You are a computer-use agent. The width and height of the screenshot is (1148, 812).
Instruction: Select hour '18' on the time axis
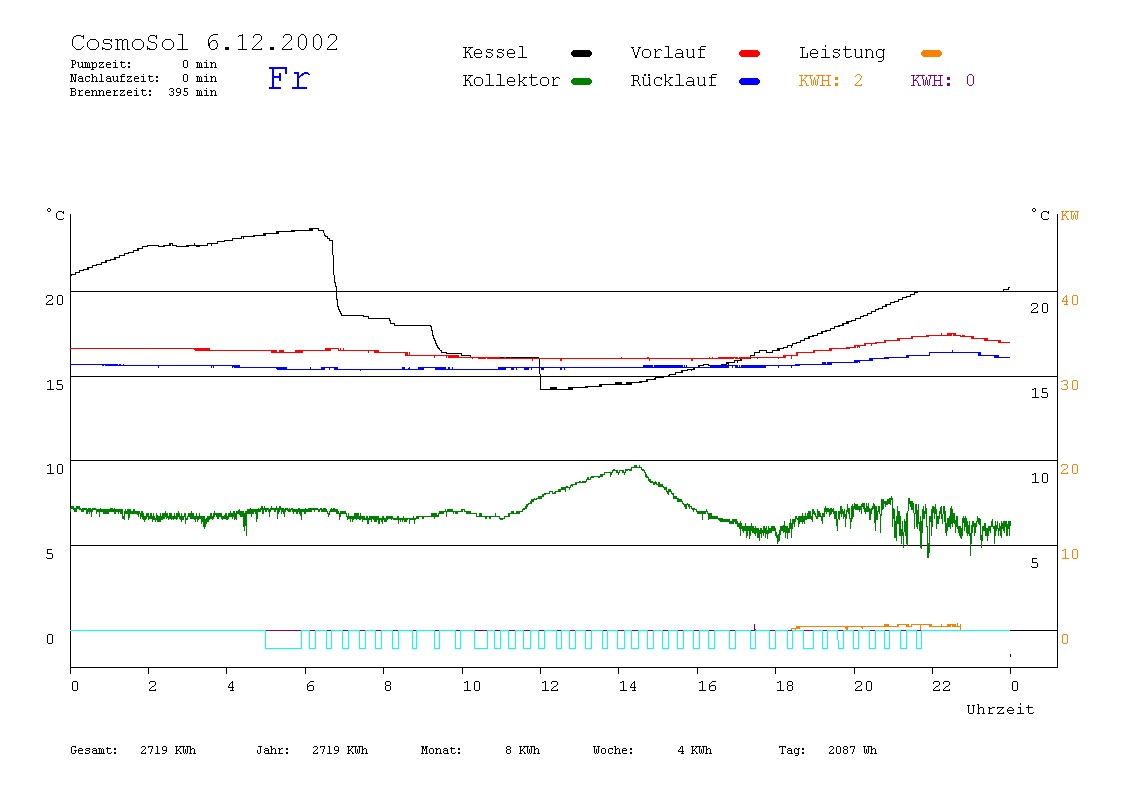pyautogui.click(x=785, y=686)
